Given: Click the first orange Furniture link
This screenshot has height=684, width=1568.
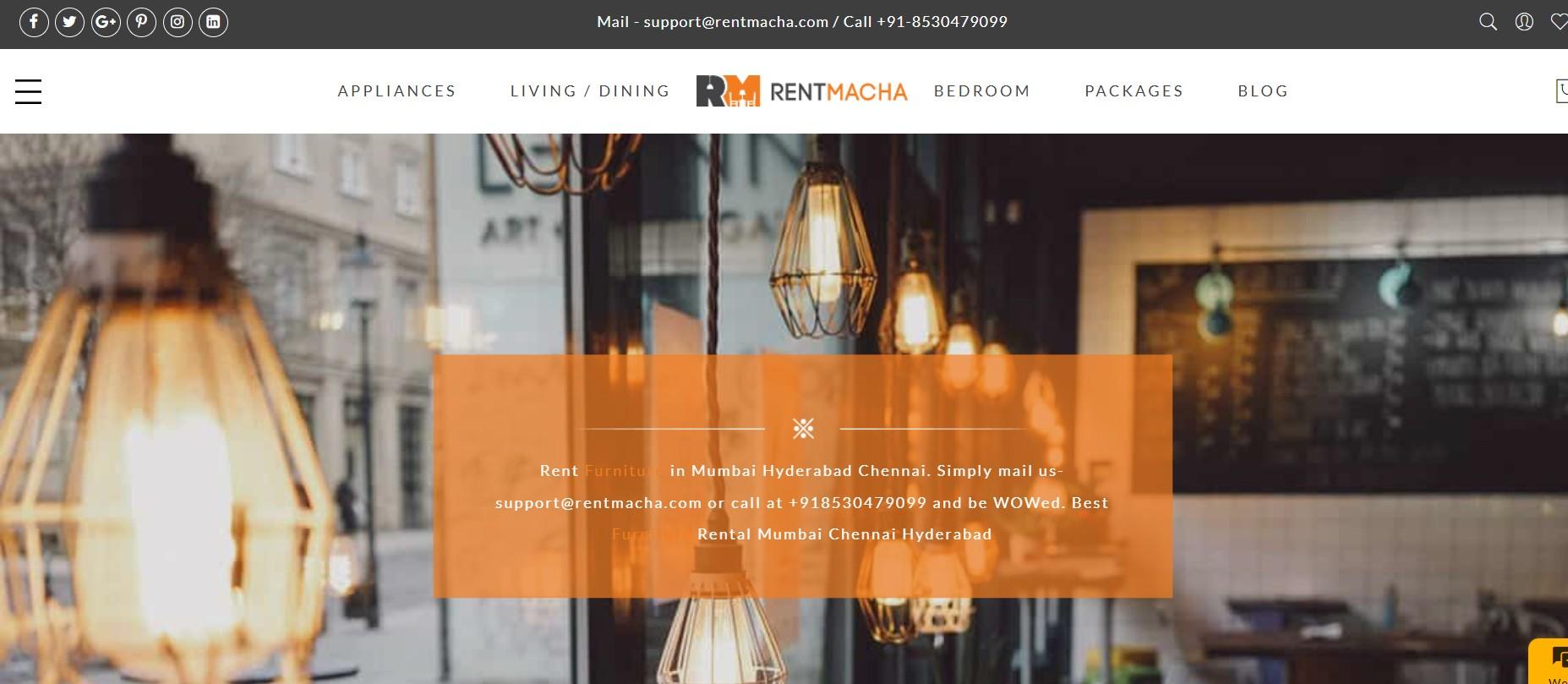Looking at the screenshot, I should coord(624,471).
